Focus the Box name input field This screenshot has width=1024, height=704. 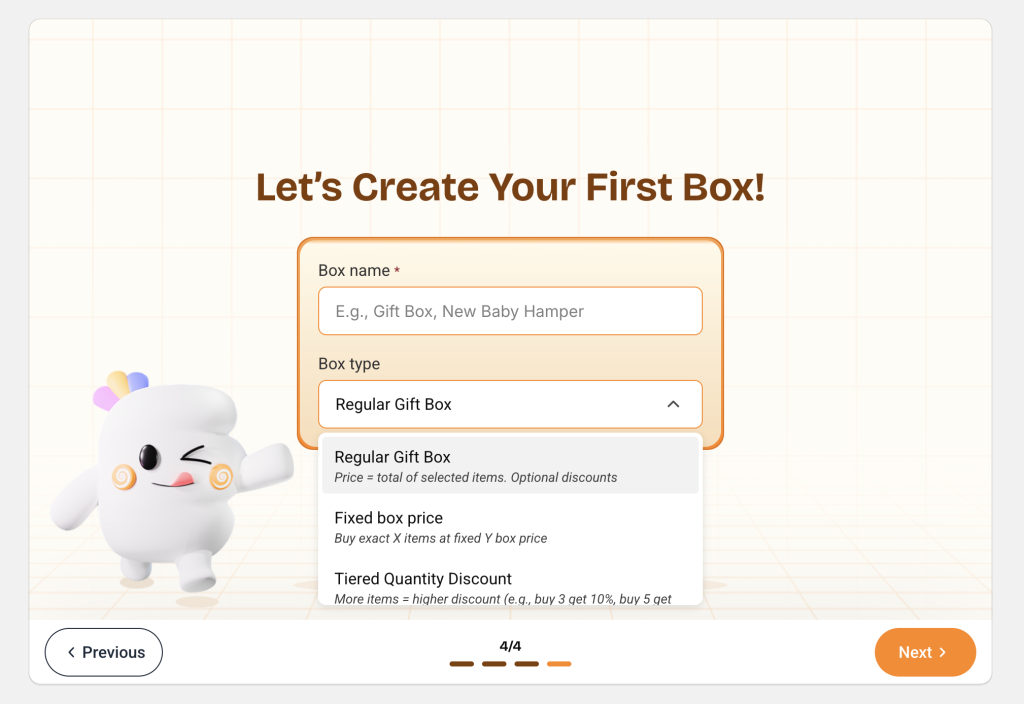510,311
